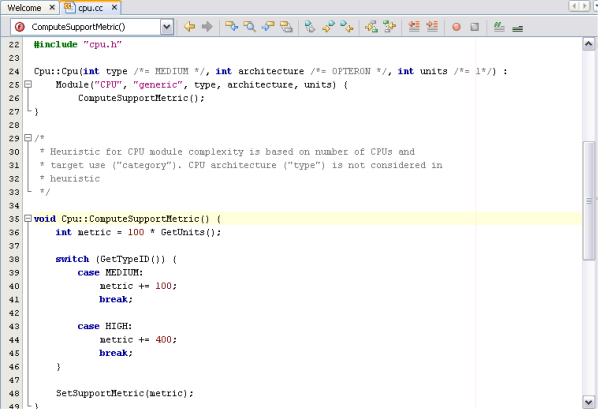Open the ComputeSupportMetric() member dropdown
The height and width of the screenshot is (412, 600).
pos(166,27)
